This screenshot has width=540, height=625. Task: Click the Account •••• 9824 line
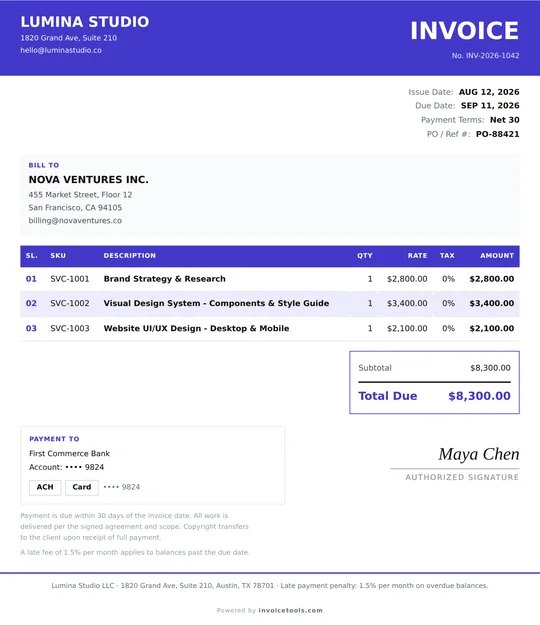[67, 467]
